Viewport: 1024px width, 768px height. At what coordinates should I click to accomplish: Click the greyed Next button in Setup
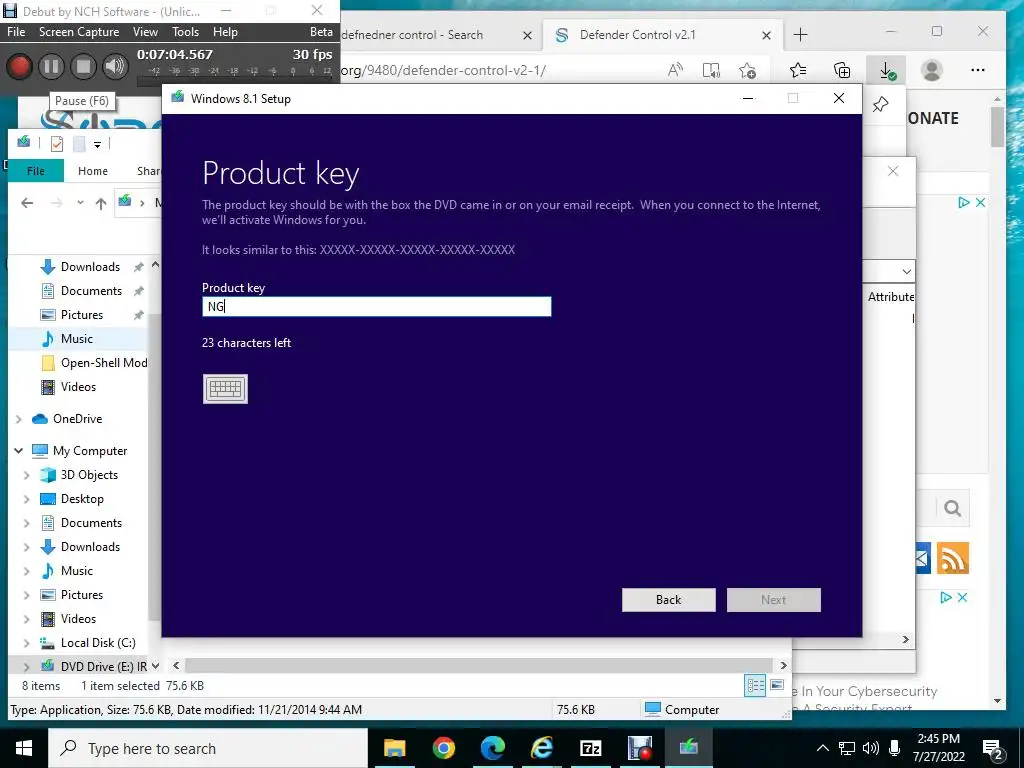coord(774,600)
